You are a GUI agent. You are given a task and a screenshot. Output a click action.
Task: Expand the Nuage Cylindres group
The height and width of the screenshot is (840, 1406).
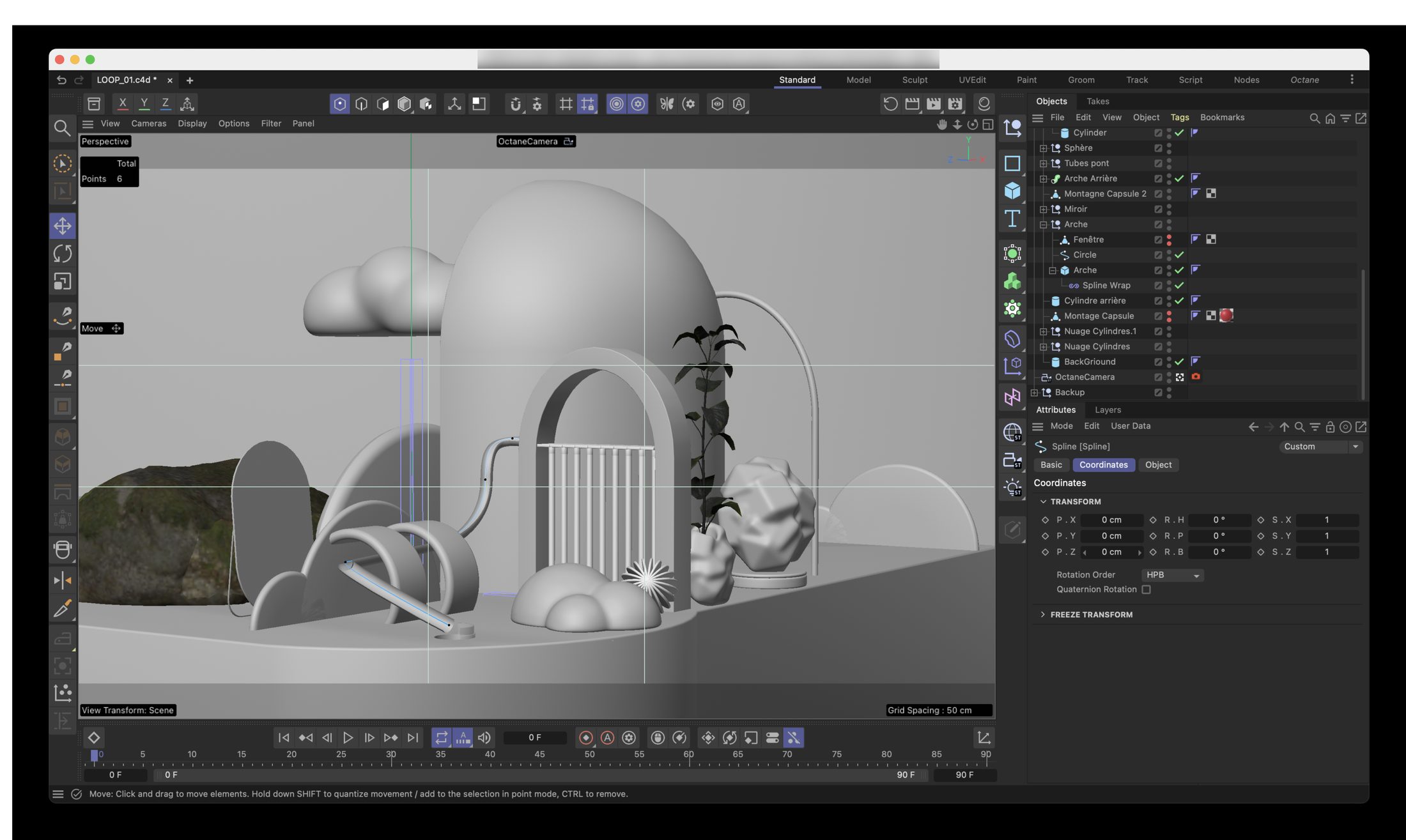pyautogui.click(x=1043, y=347)
